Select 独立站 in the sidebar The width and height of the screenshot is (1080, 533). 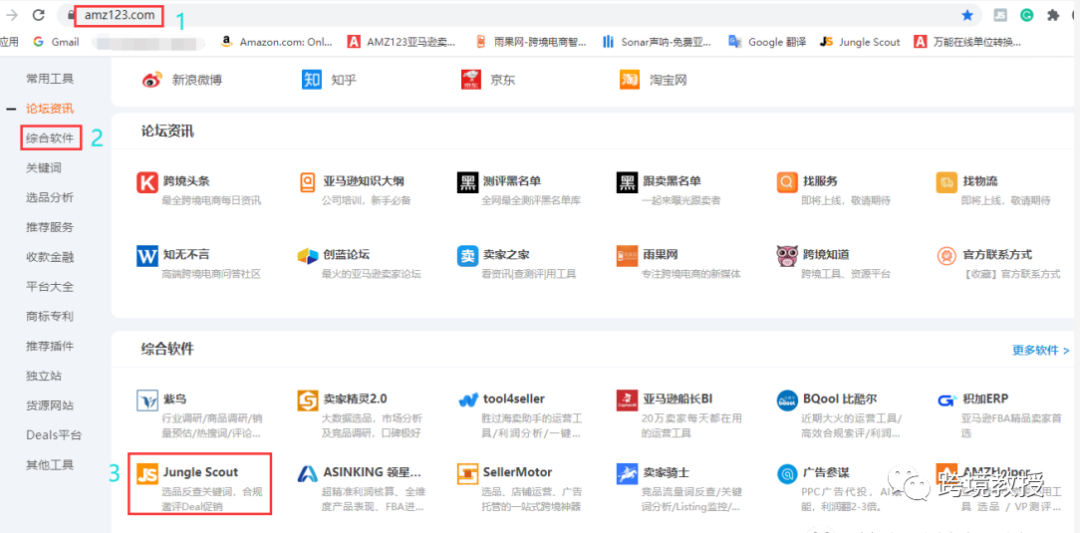pos(43,376)
